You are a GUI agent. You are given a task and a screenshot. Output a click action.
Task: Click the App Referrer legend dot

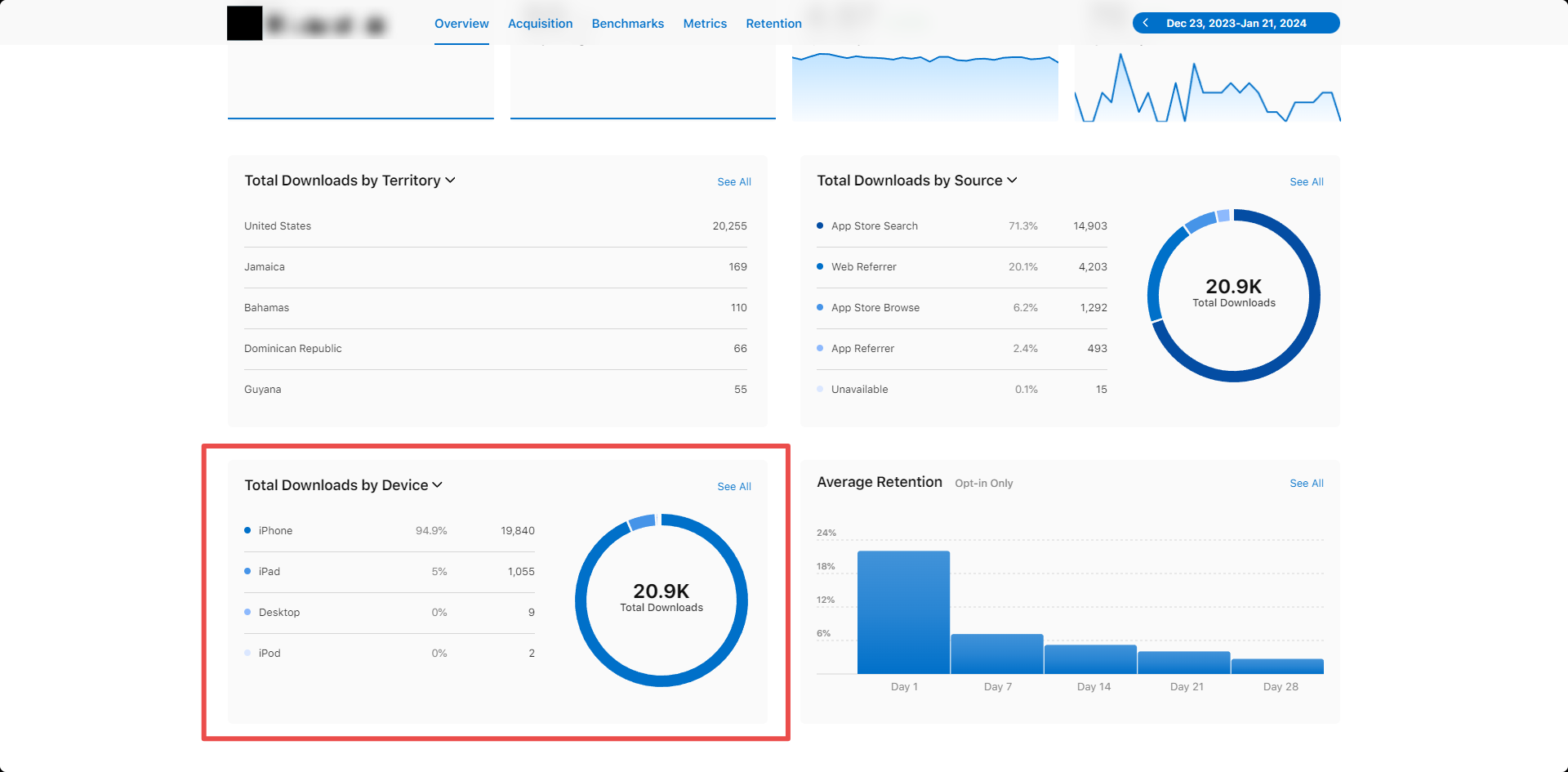coord(820,348)
